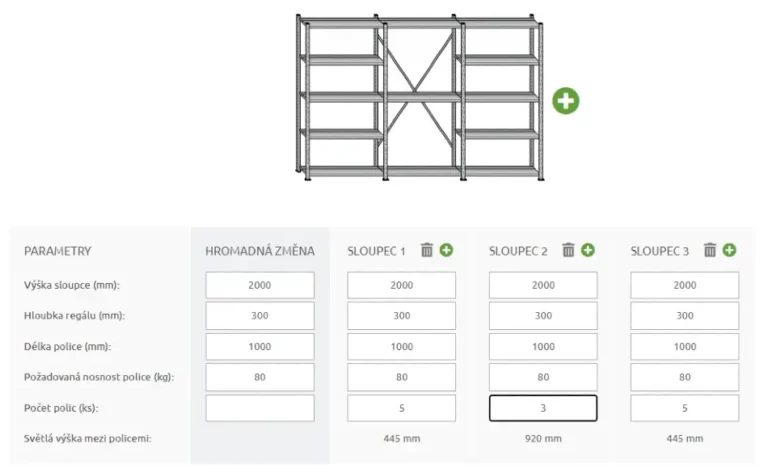Click the shelving unit diagram
Screen dimensions: 768x469
420,97
